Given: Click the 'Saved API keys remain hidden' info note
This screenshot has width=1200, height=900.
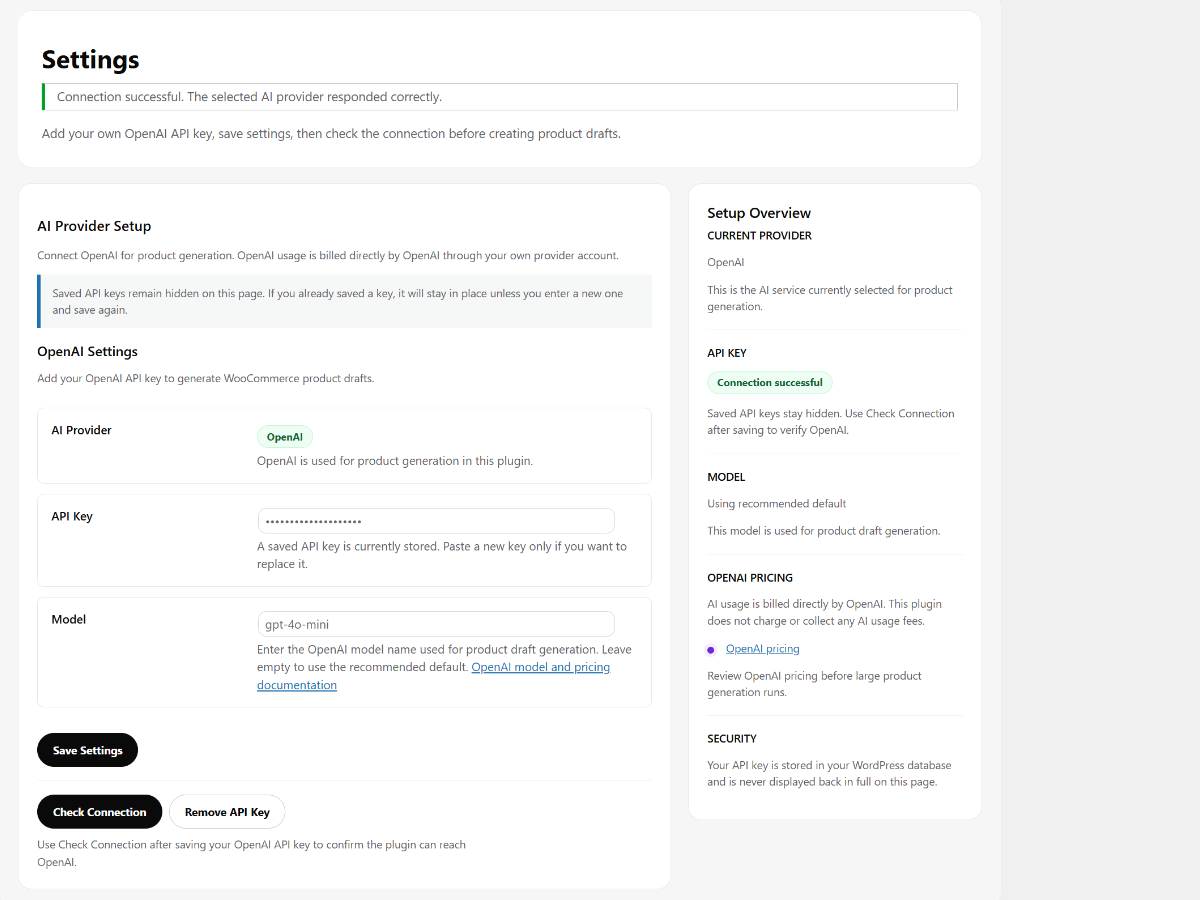Looking at the screenshot, I should 344,302.
